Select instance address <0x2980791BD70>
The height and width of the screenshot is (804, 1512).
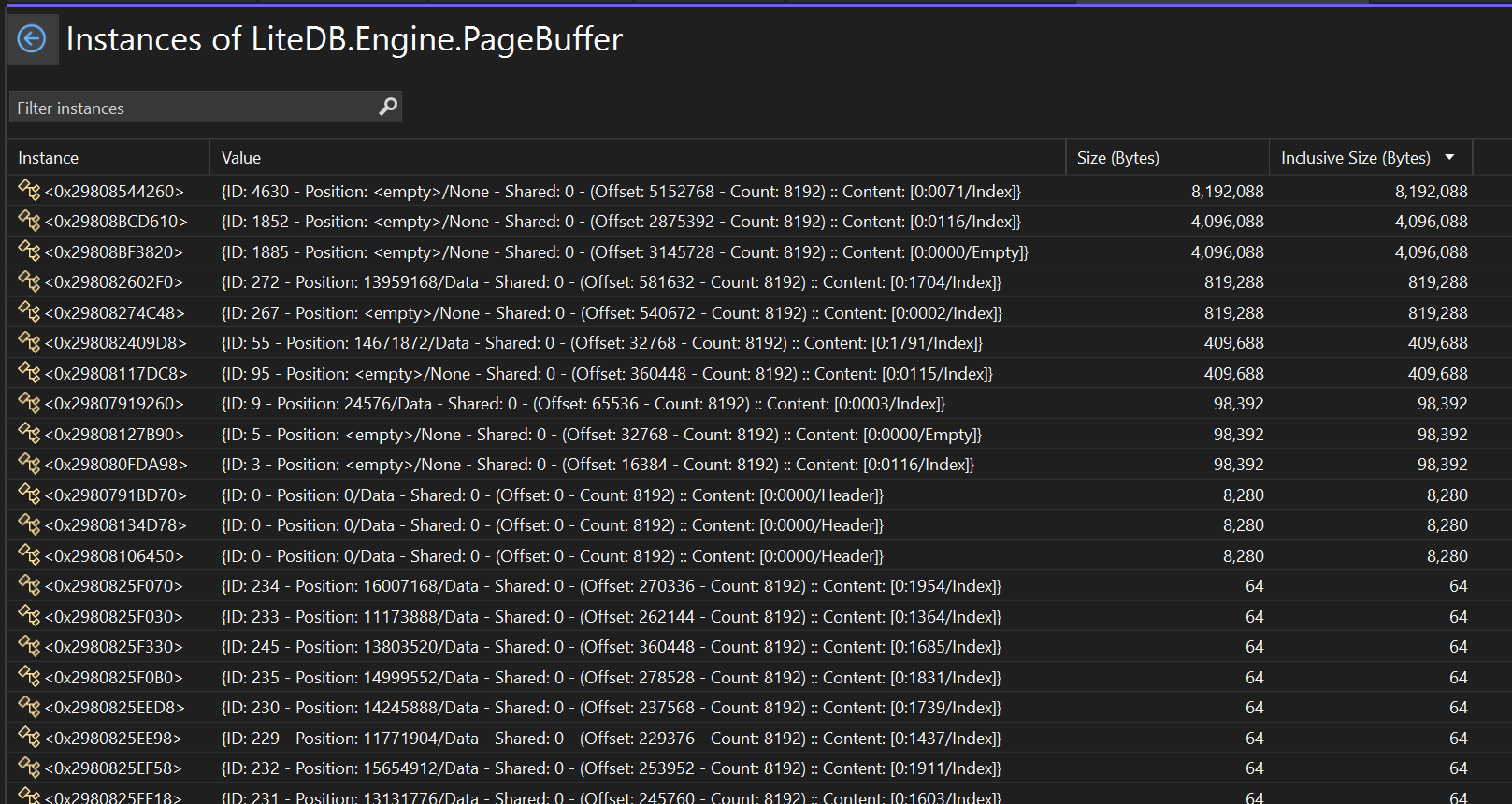(x=116, y=495)
